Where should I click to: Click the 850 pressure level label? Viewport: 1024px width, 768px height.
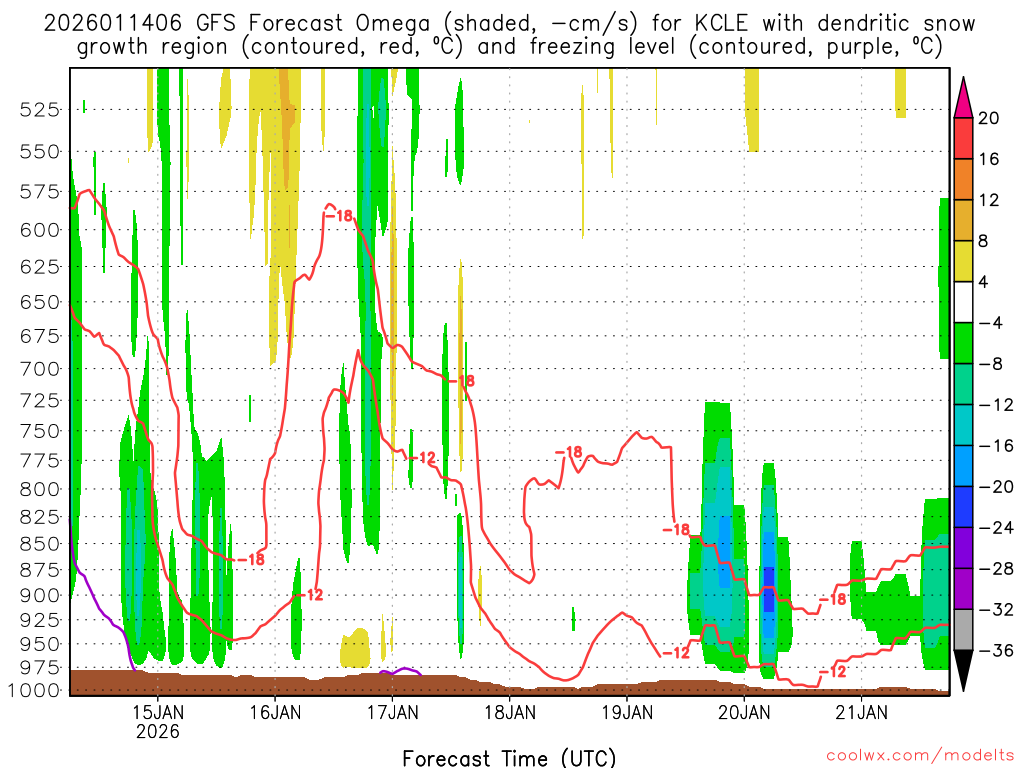[40, 544]
